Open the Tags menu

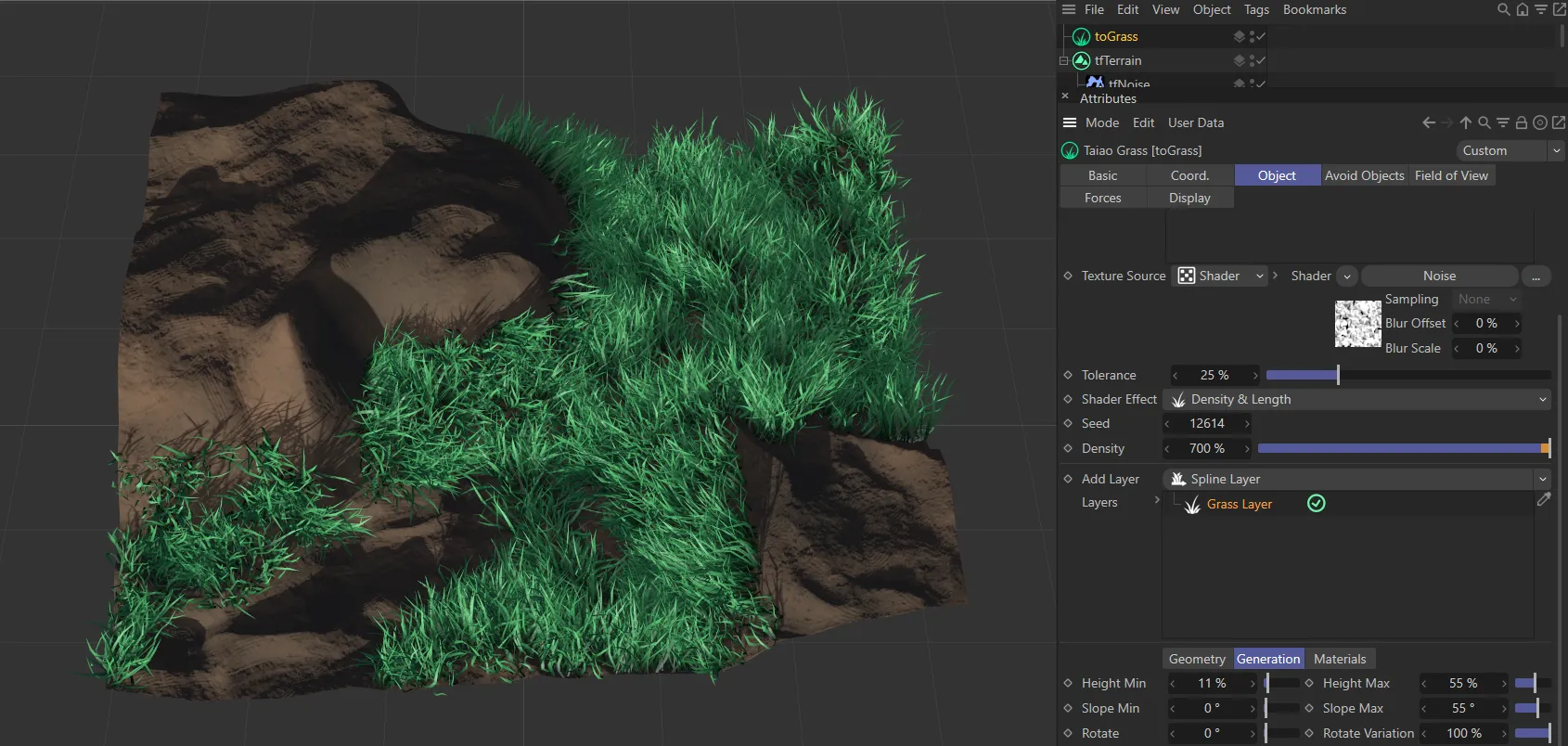pos(1256,10)
